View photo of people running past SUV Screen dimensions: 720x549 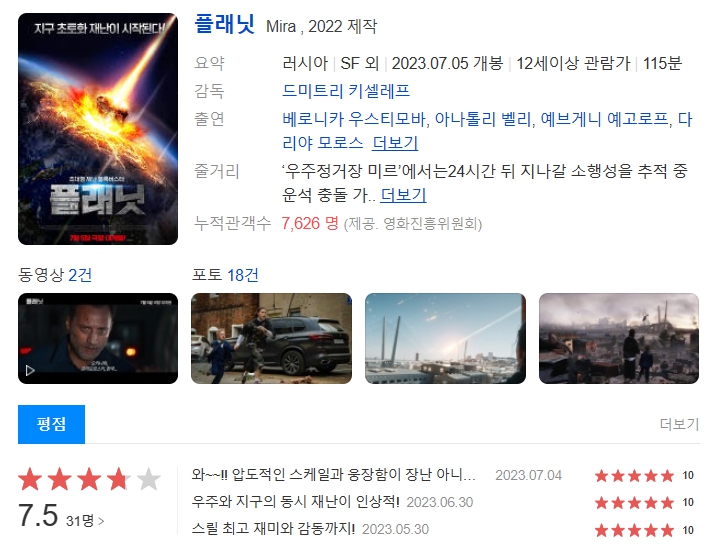pyautogui.click(x=271, y=338)
